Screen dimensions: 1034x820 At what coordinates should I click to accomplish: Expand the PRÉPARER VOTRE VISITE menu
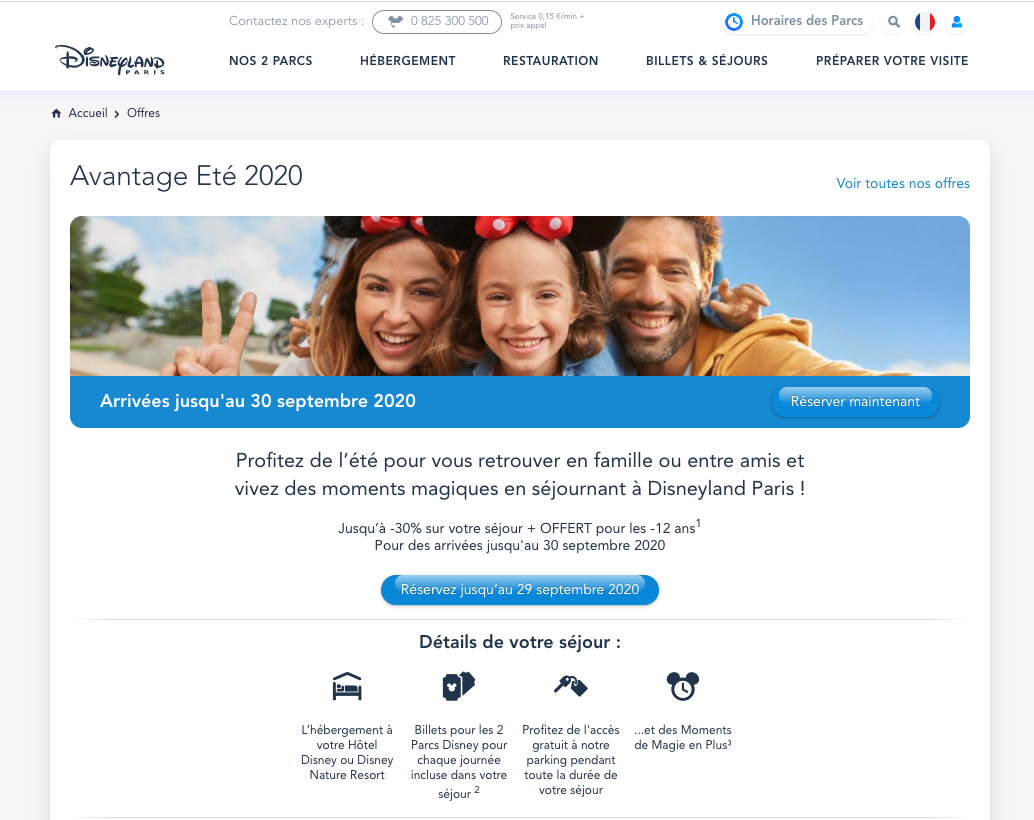click(892, 61)
